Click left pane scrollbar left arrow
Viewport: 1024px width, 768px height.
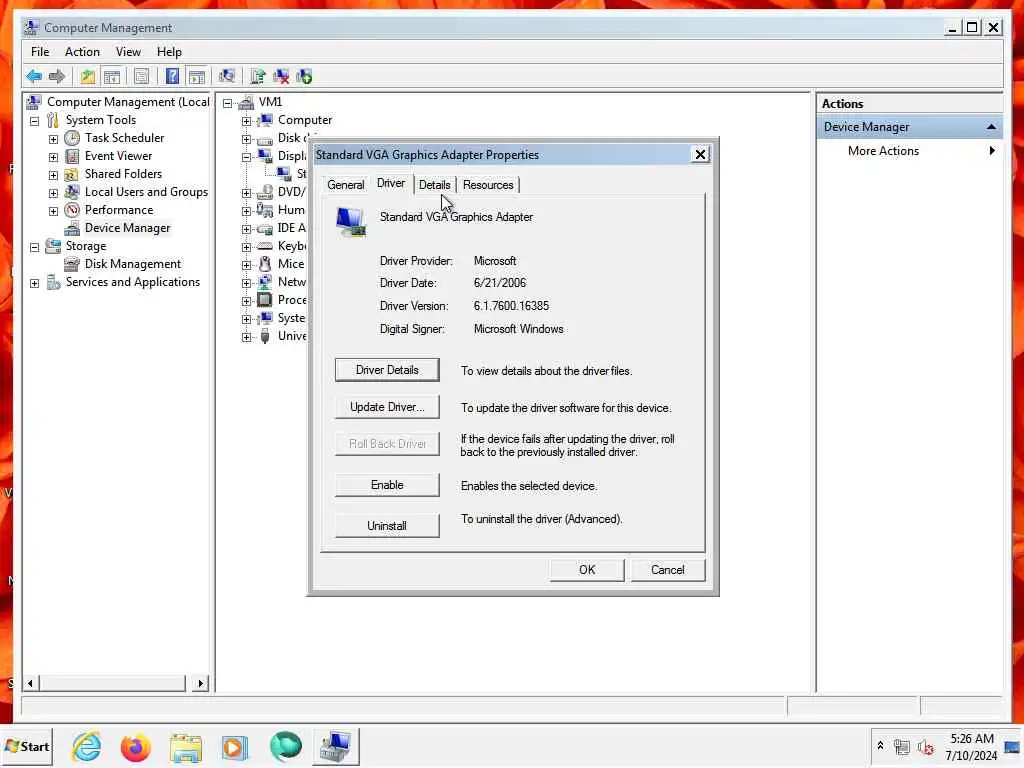pos(30,683)
